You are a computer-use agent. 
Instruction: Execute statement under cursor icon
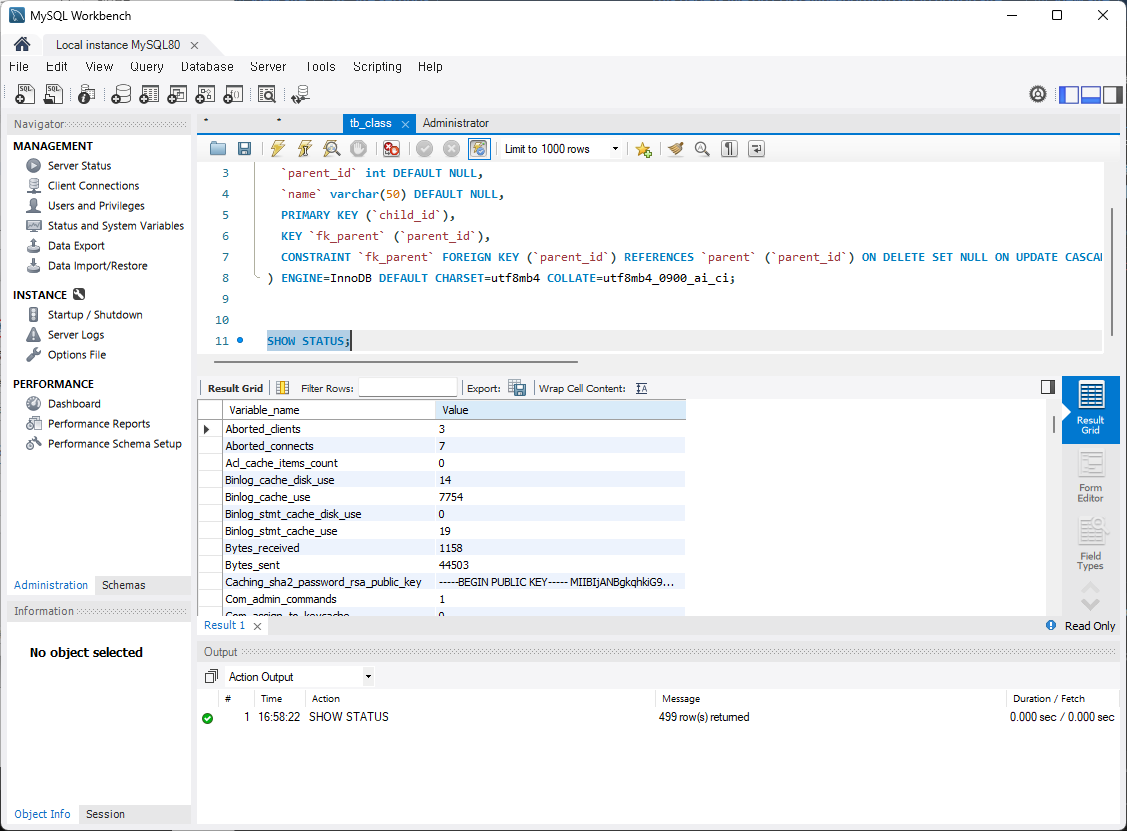pyautogui.click(x=305, y=149)
